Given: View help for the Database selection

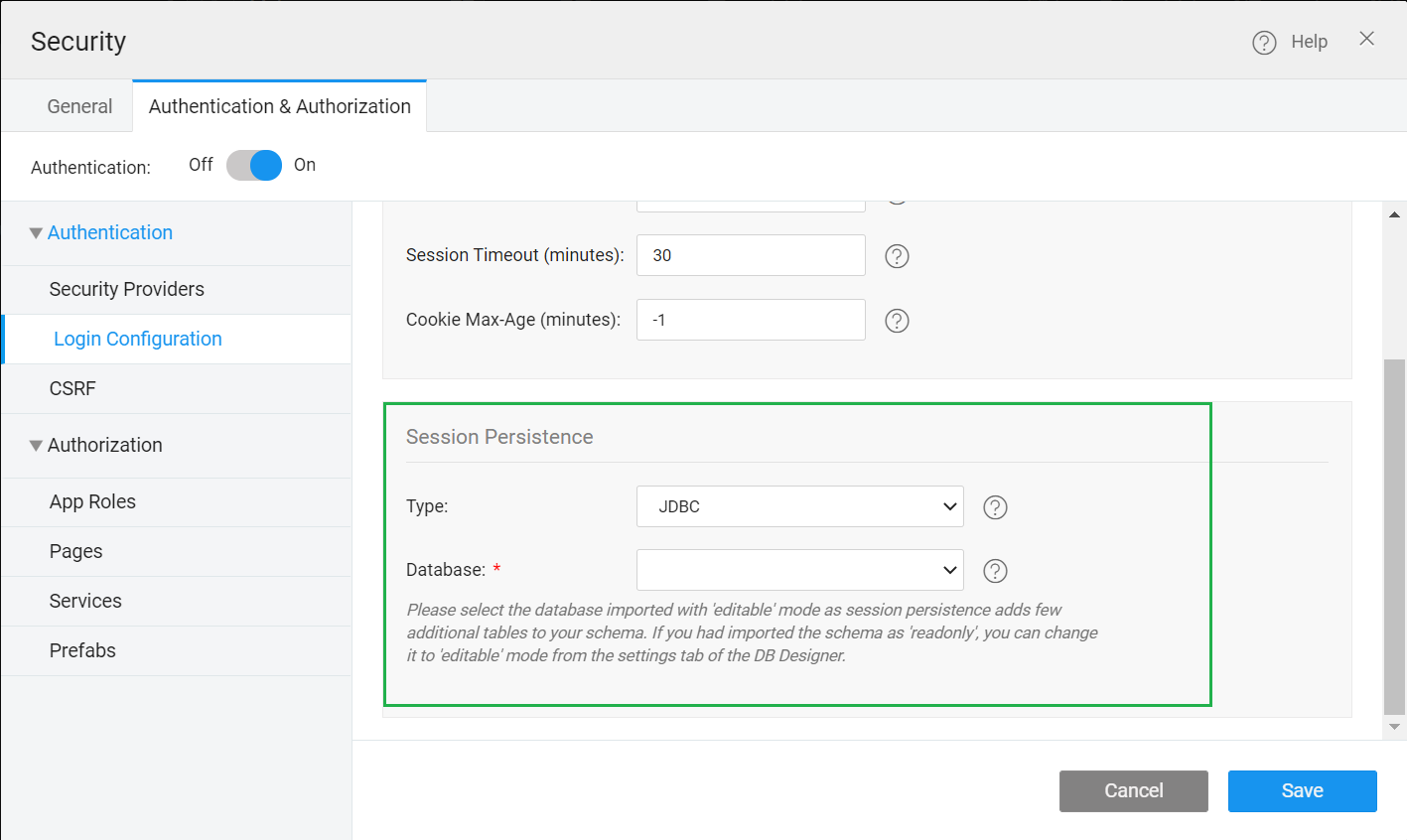Looking at the screenshot, I should click(x=995, y=570).
